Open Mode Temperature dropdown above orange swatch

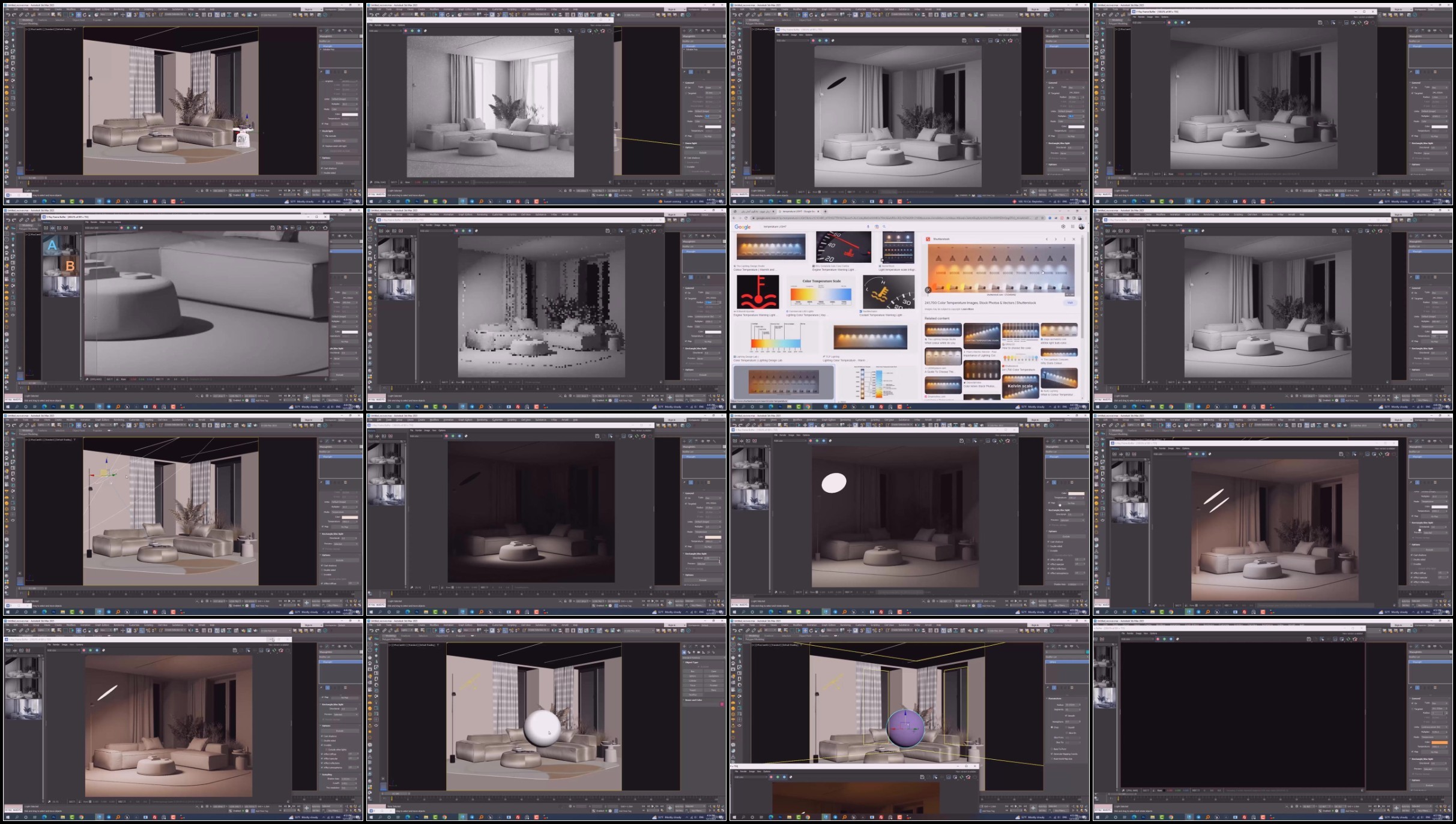tap(1434, 737)
